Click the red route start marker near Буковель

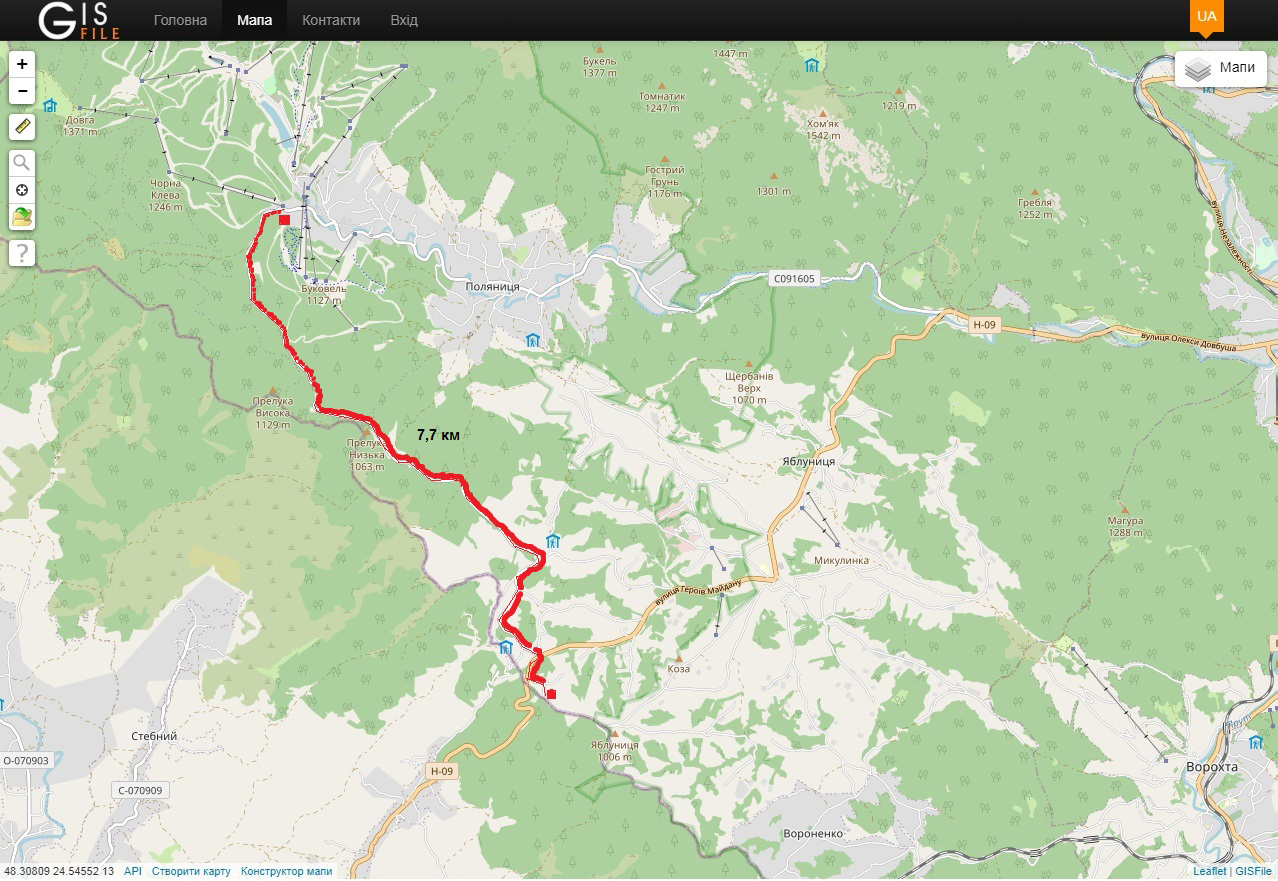(x=285, y=219)
